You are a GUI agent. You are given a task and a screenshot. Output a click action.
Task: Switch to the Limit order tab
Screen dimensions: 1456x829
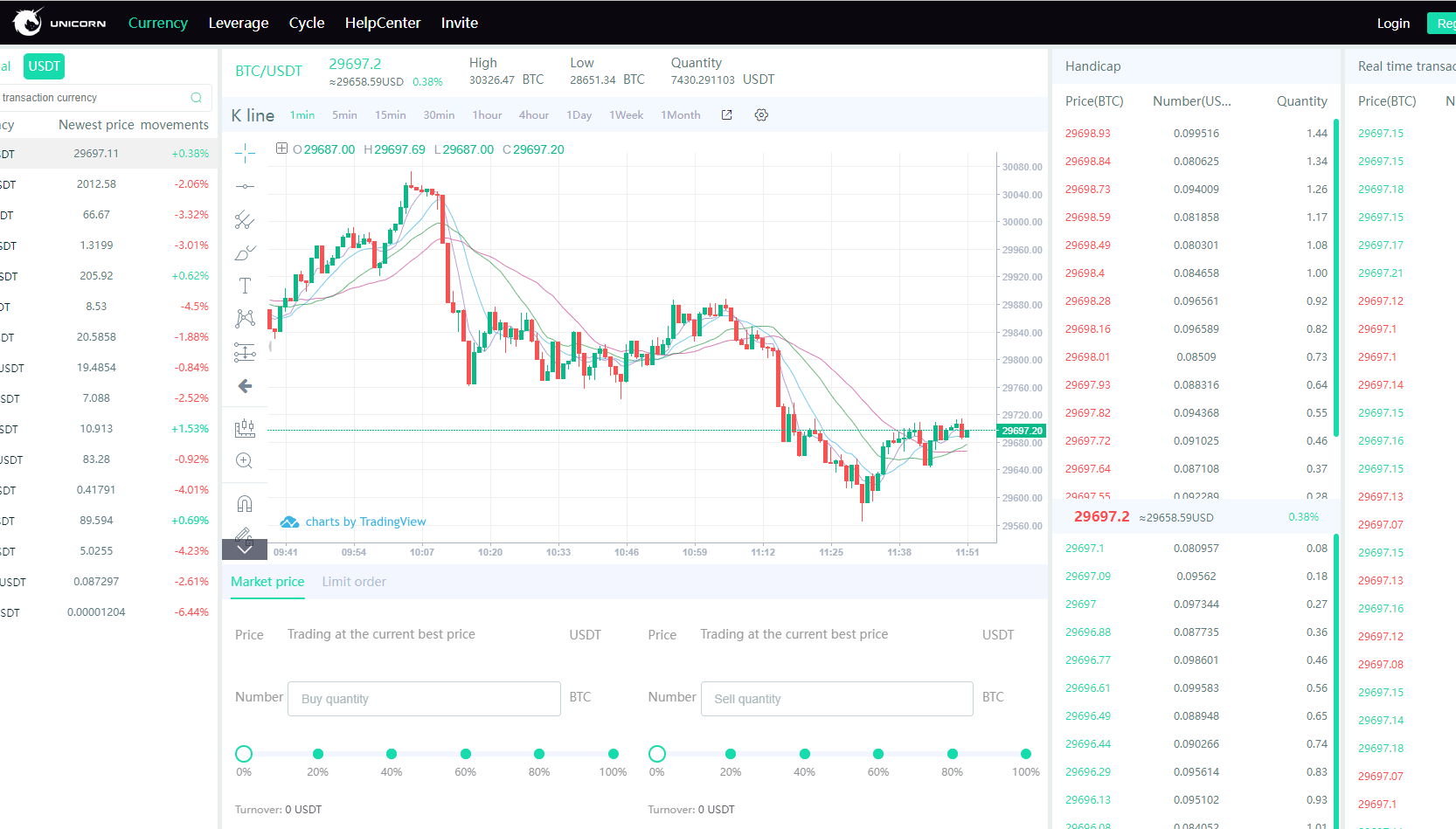353,582
